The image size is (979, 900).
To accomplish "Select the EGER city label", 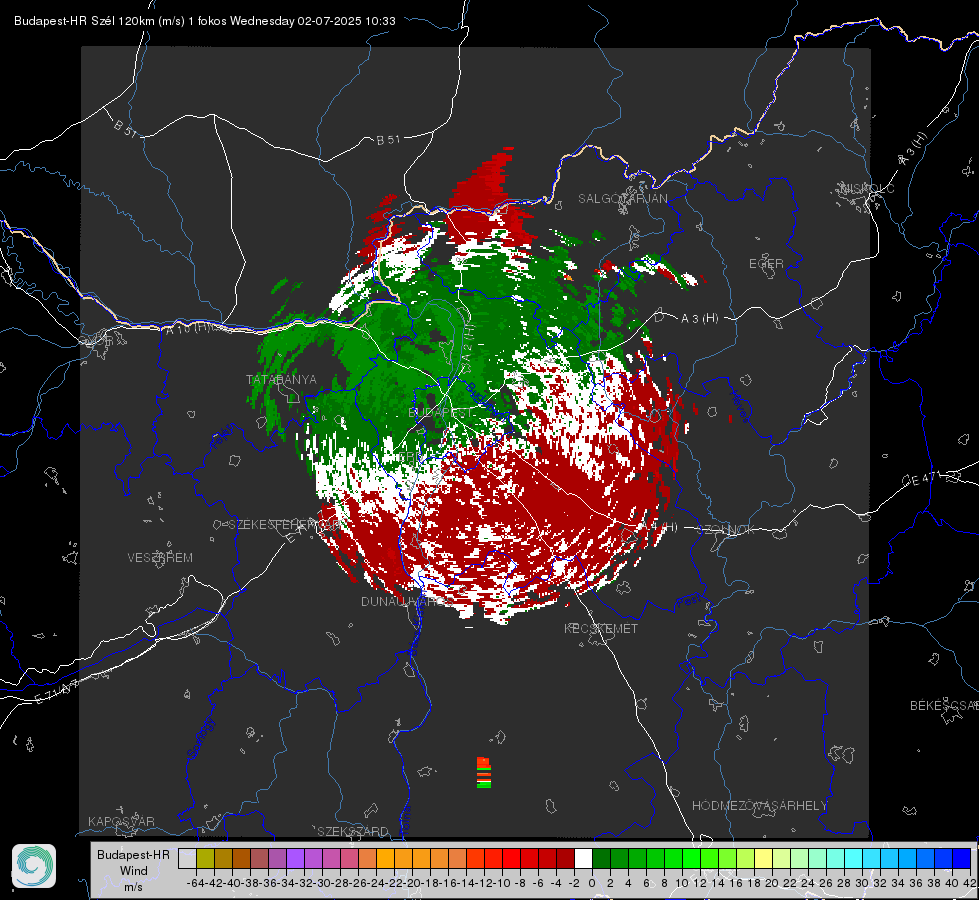I will click(766, 264).
